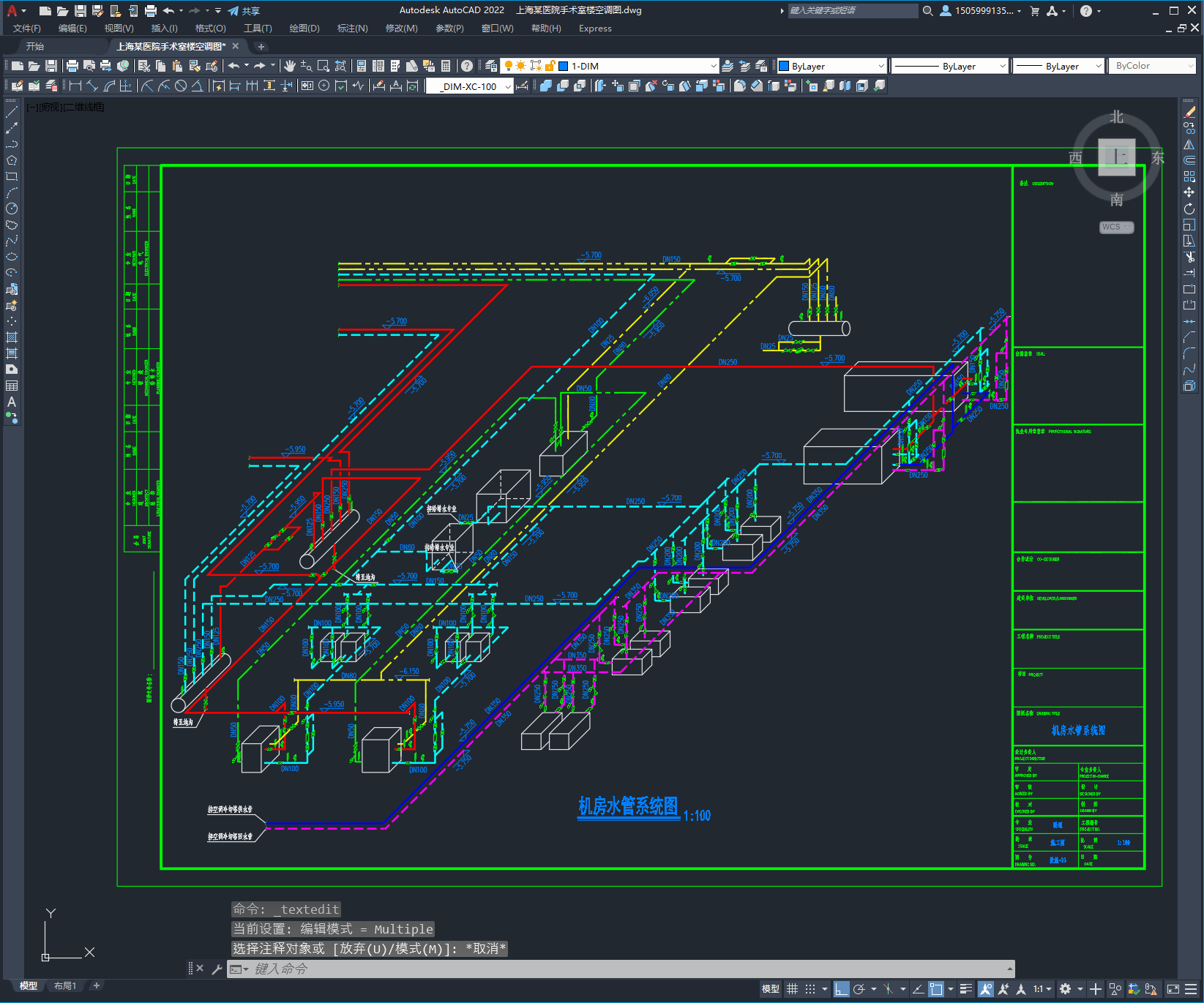The image size is (1204, 1003).
Task: Select the Move modify tool
Action: 1189,192
